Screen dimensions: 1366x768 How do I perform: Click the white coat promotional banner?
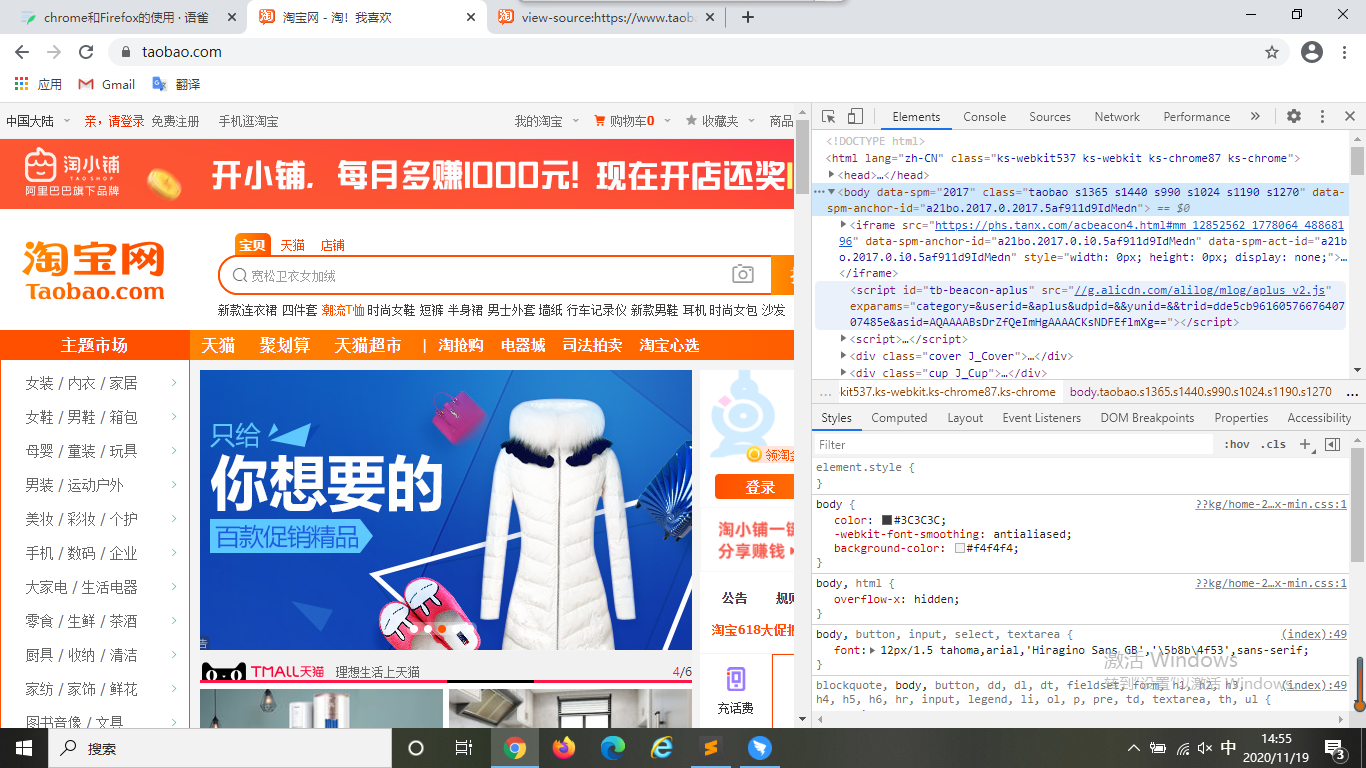[446, 510]
